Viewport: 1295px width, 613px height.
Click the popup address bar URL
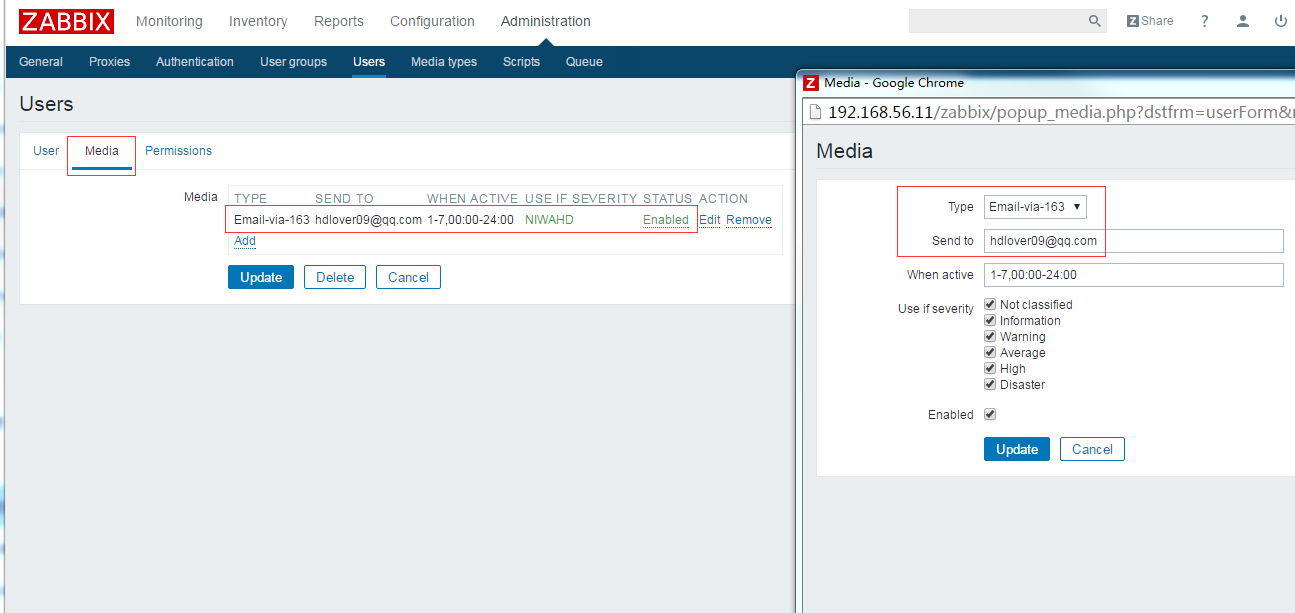1061,112
